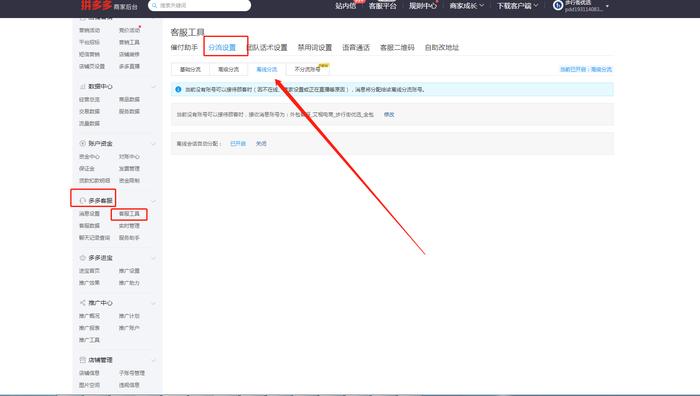Click the 数据中心 section chart icon
Viewport: 700px width, 396px height.
pyautogui.click(x=82, y=86)
